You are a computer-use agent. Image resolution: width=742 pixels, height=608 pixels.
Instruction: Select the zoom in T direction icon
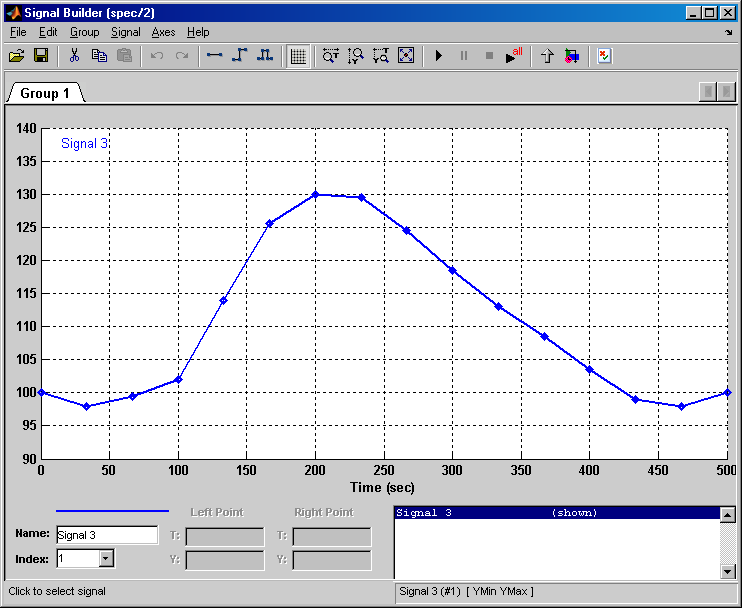(330, 56)
